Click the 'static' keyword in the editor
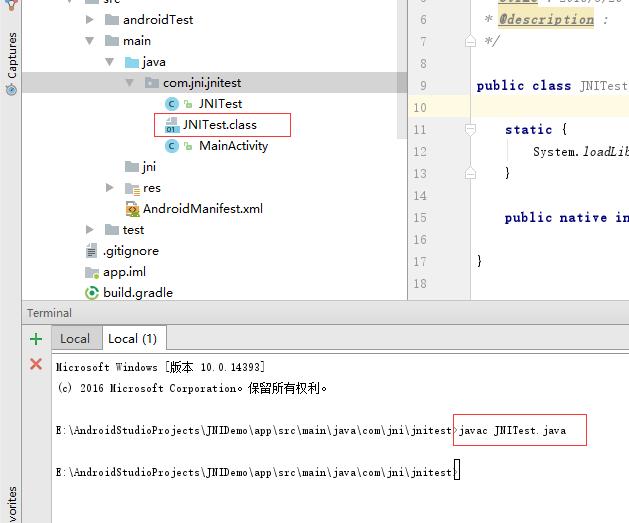The height and width of the screenshot is (523, 629). pyautogui.click(x=528, y=130)
